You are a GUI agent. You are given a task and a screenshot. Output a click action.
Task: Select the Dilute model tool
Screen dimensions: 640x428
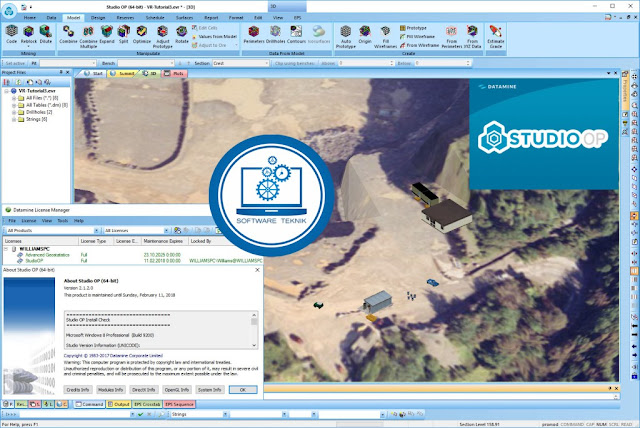click(46, 34)
